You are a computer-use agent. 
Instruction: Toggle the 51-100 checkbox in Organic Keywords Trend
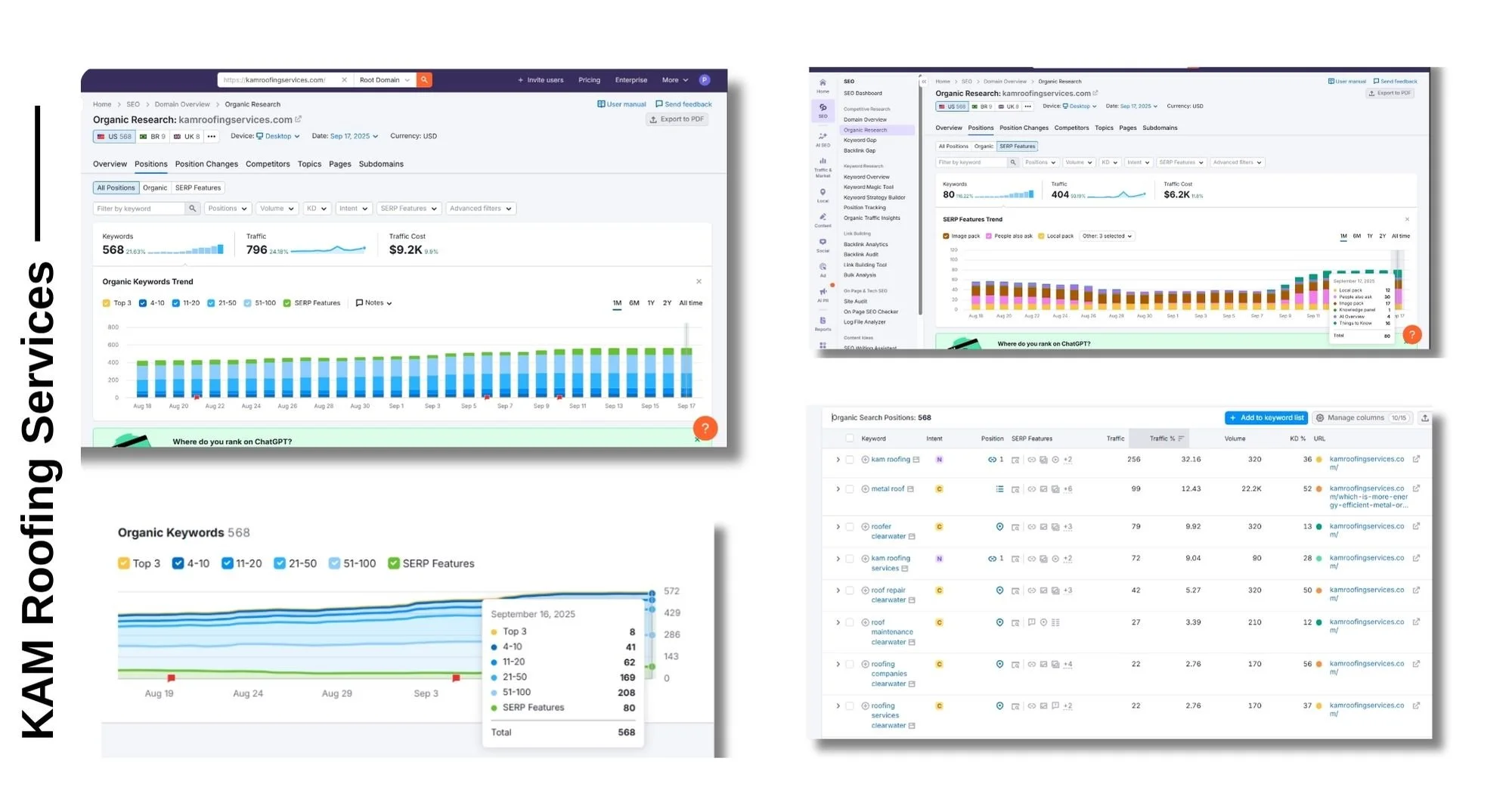click(247, 303)
